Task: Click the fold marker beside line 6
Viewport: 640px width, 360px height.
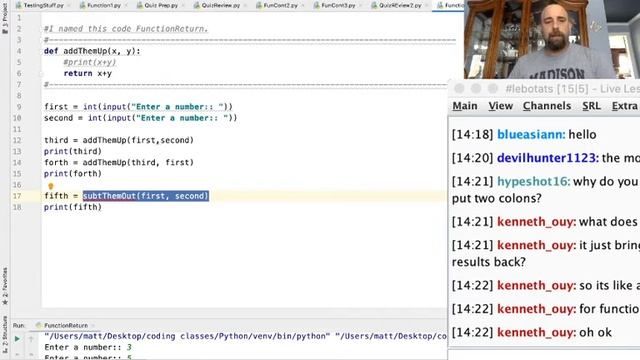Action: pos(41,74)
